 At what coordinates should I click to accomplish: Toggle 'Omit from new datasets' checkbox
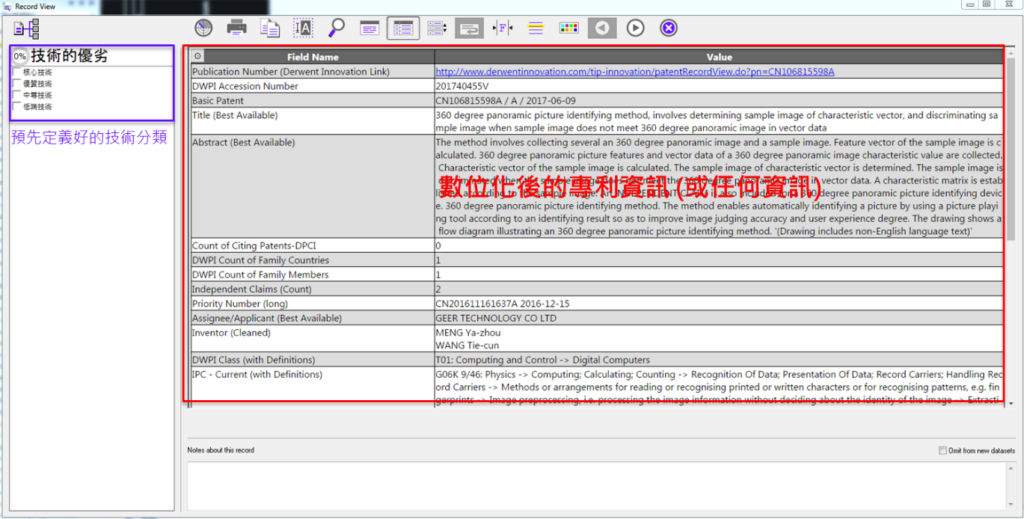tap(944, 450)
